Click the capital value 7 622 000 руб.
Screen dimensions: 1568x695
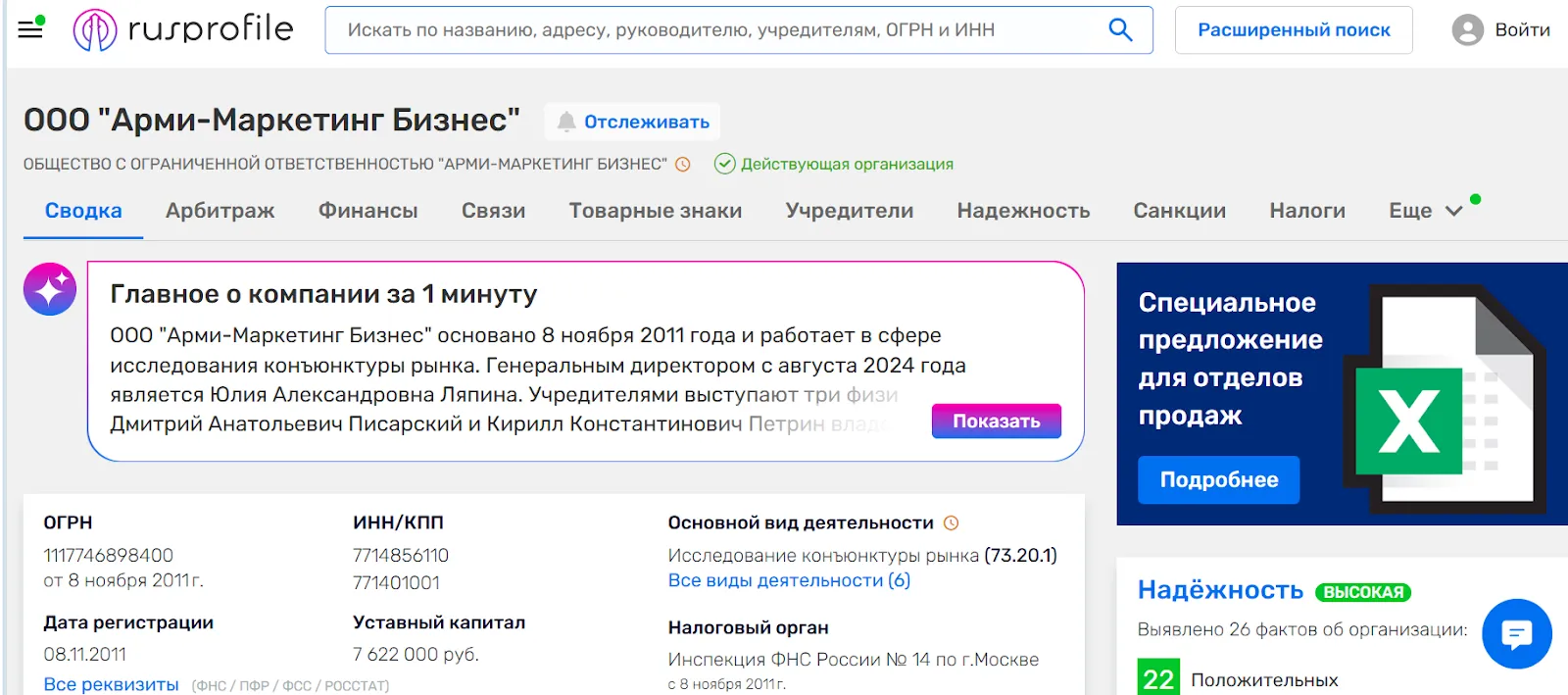coord(416,654)
